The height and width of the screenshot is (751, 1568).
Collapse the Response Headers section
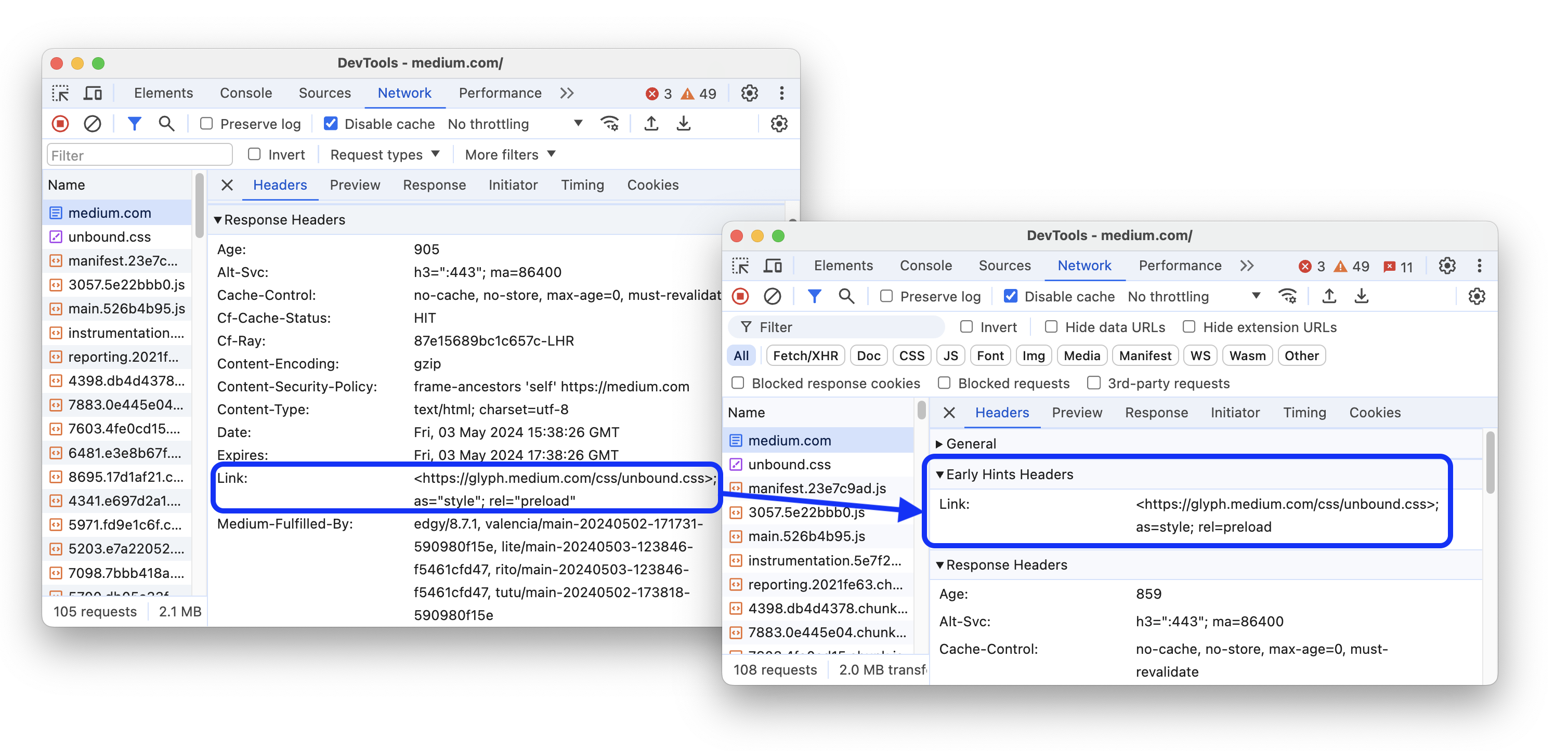pyautogui.click(x=939, y=565)
